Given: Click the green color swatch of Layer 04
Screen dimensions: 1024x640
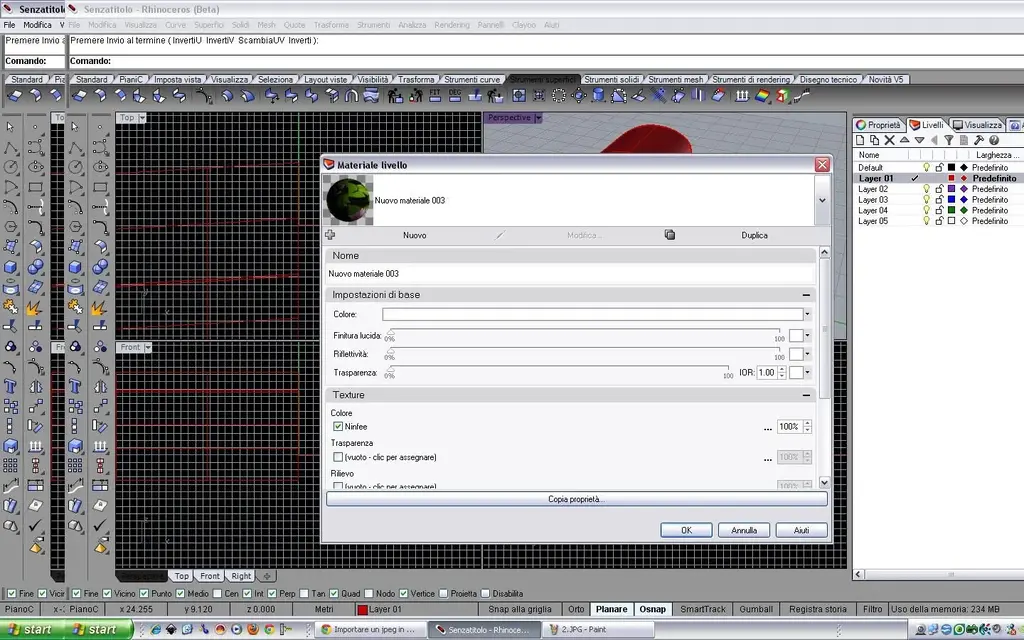Looking at the screenshot, I should 951,208.
